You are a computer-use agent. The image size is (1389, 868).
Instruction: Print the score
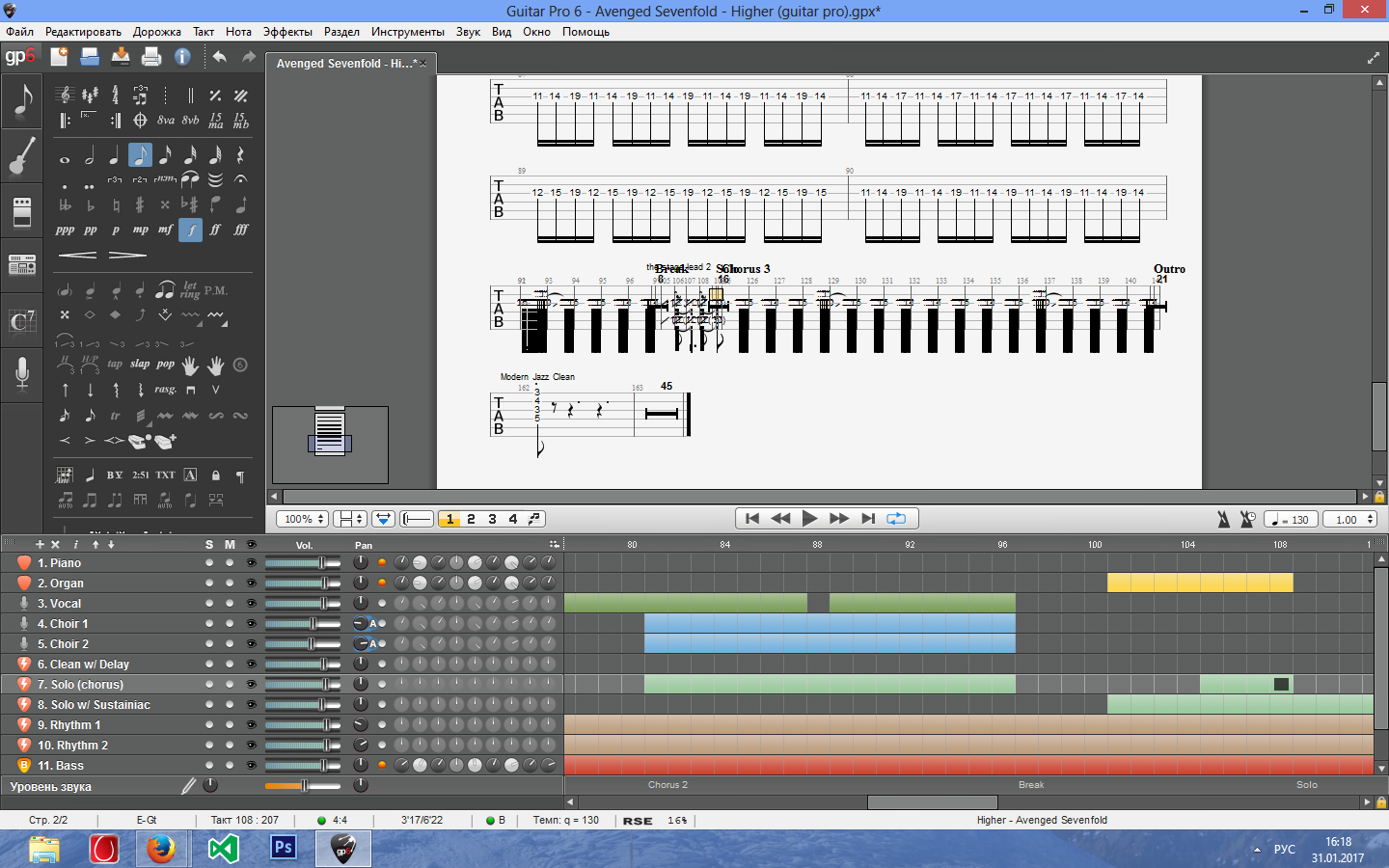click(151, 56)
